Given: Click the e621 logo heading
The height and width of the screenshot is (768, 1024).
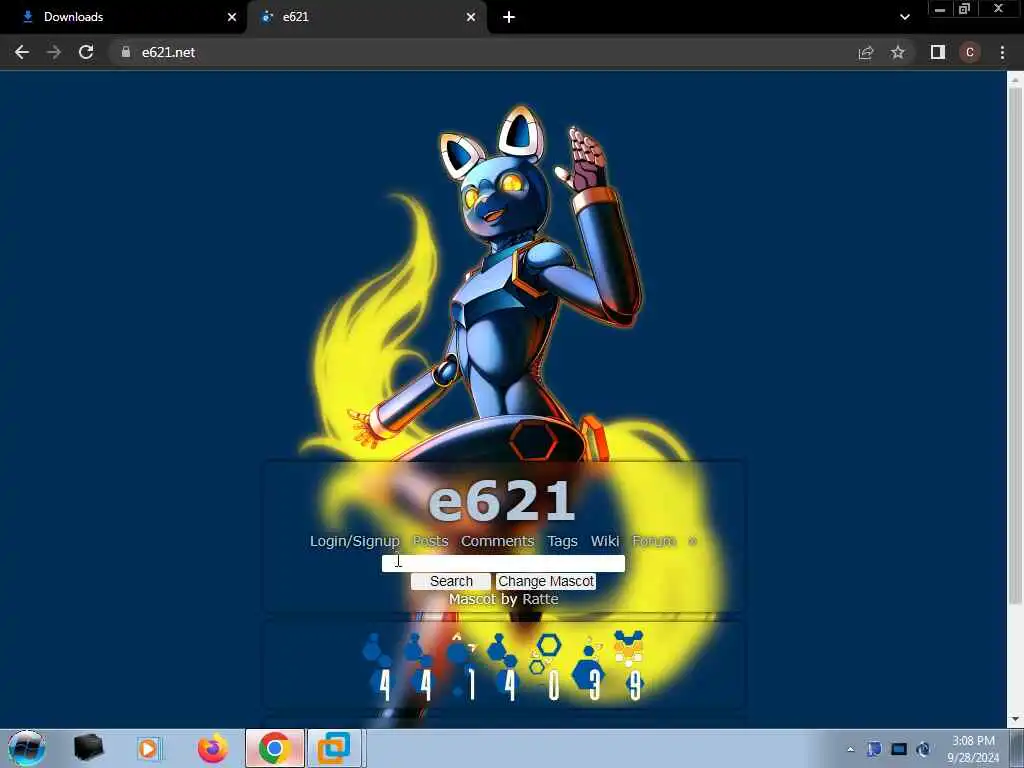Looking at the screenshot, I should [x=502, y=502].
